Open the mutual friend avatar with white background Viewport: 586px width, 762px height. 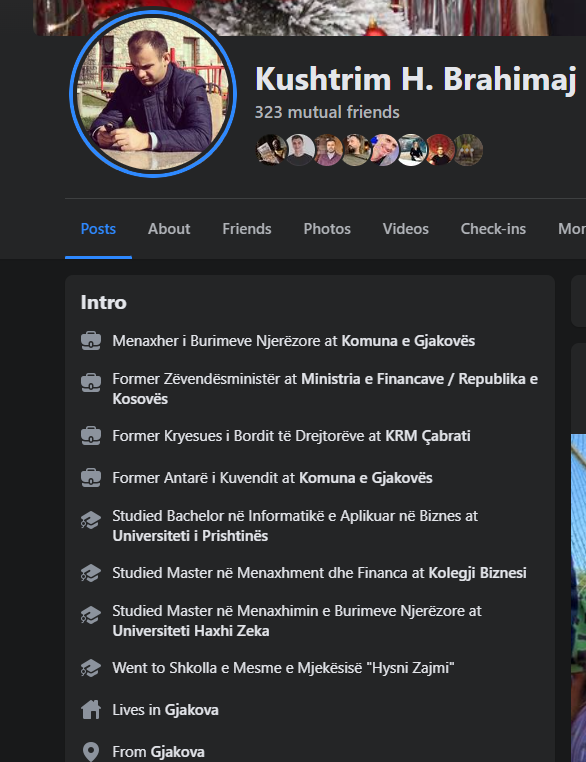[x=412, y=150]
